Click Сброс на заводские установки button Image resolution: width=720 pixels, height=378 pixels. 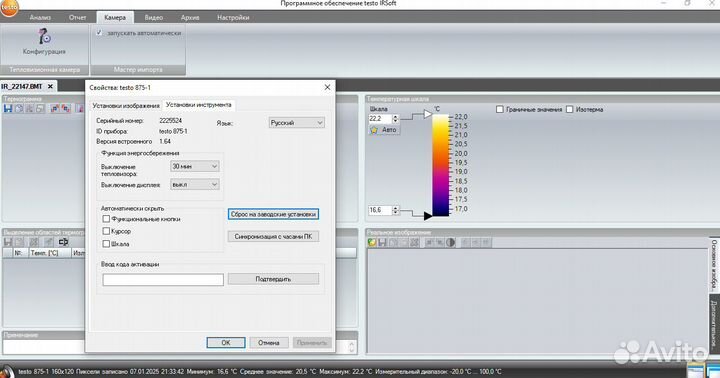(273, 214)
